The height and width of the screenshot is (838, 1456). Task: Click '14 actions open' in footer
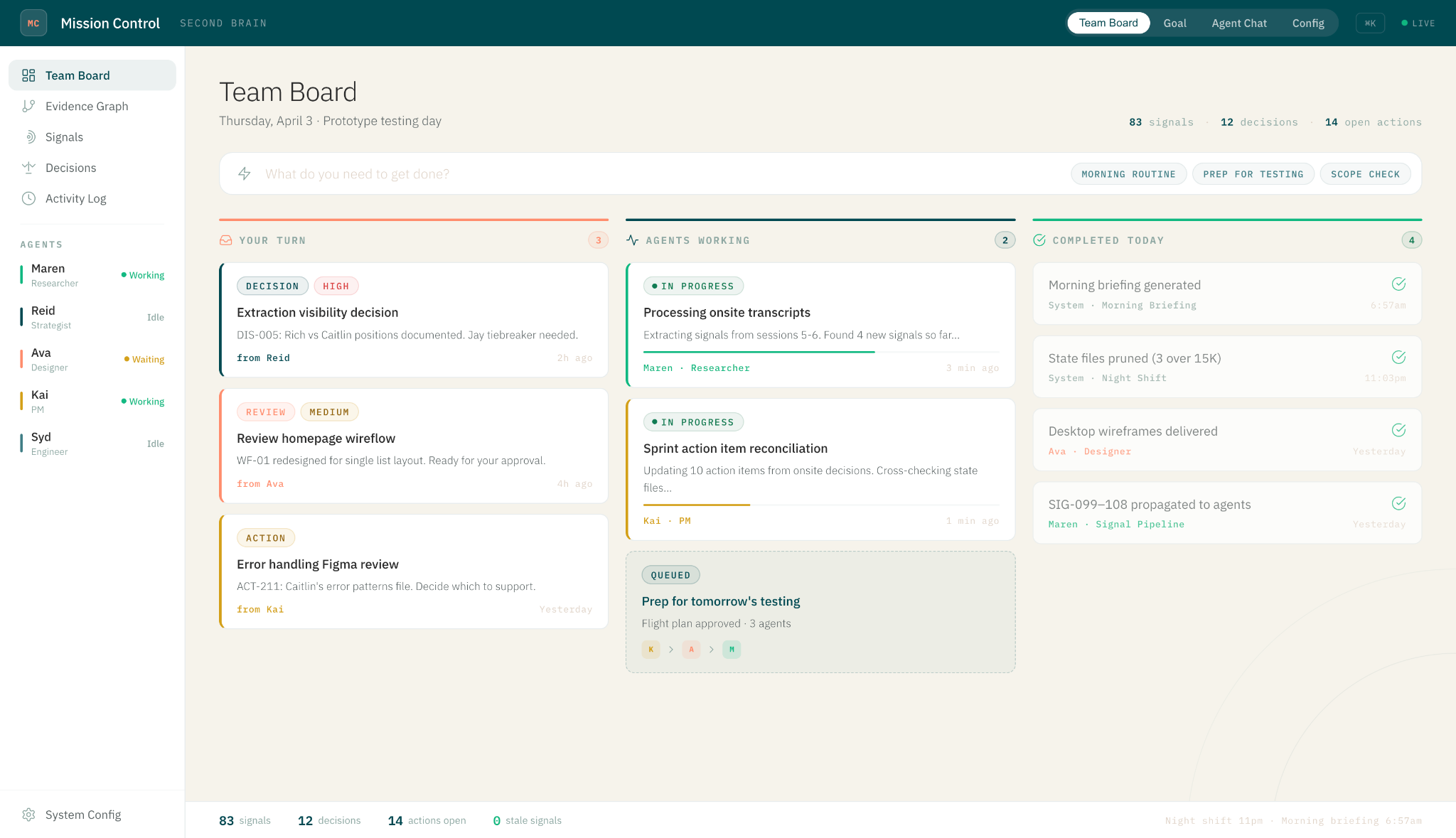[427, 820]
